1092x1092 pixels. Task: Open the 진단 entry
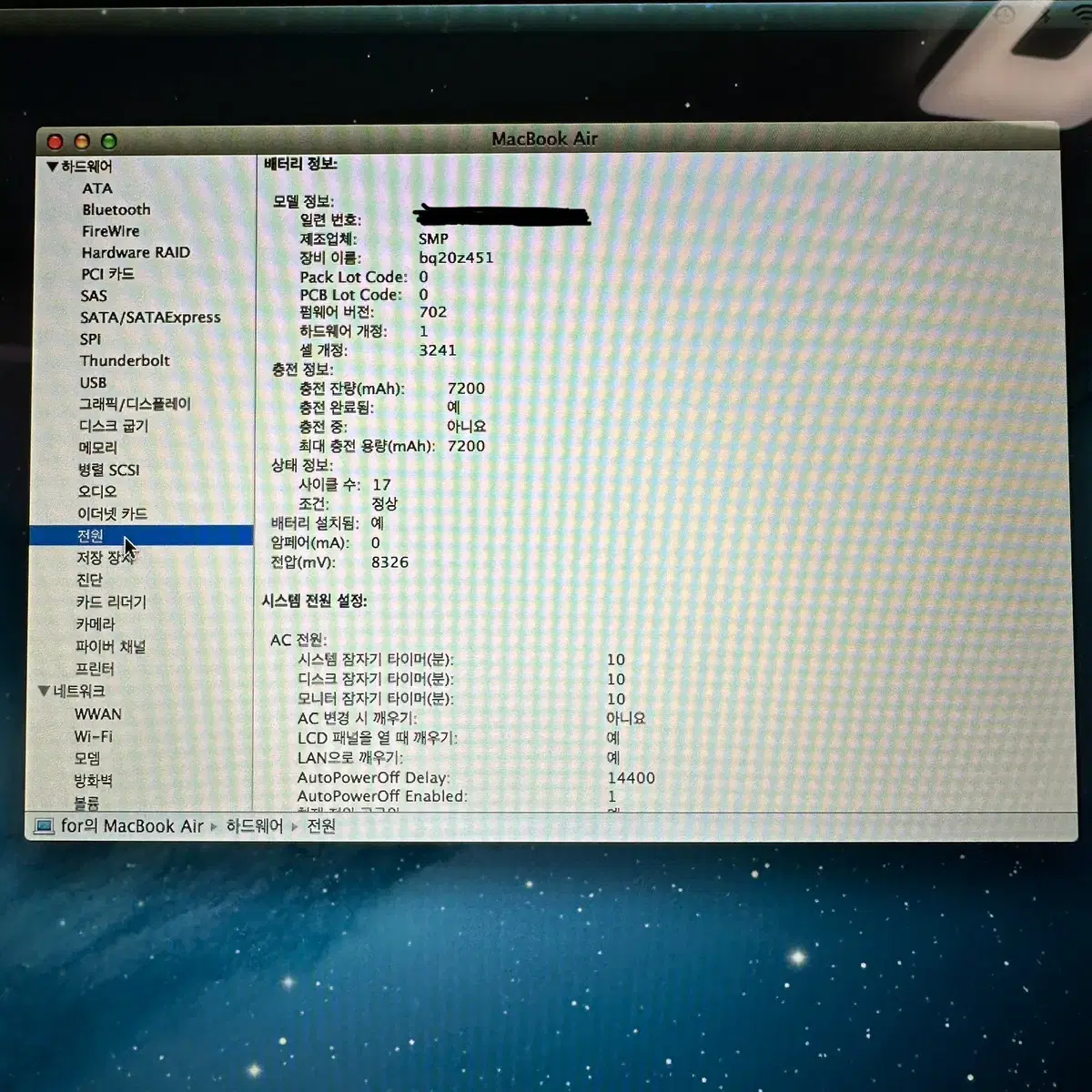tap(89, 580)
